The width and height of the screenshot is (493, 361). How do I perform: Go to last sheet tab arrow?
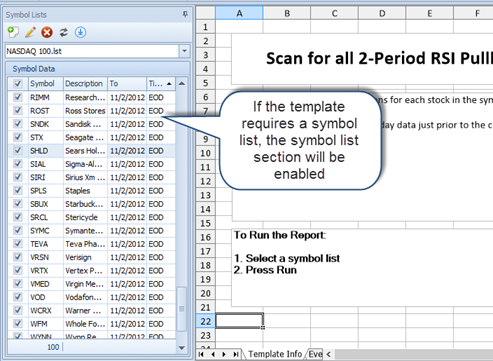tap(236, 354)
